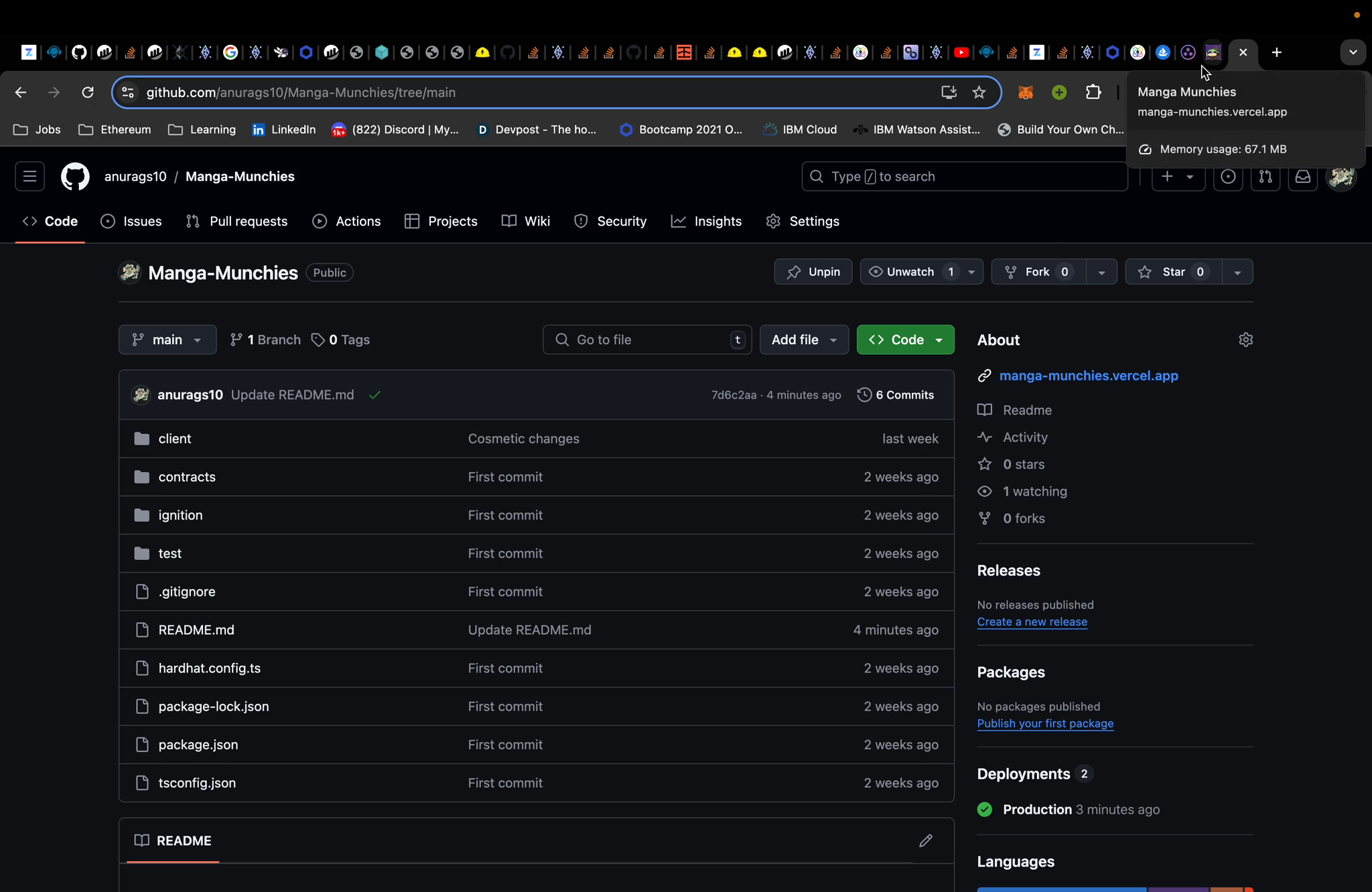Switch to the Issues tab
This screenshot has width=1372, height=892.
131,222
